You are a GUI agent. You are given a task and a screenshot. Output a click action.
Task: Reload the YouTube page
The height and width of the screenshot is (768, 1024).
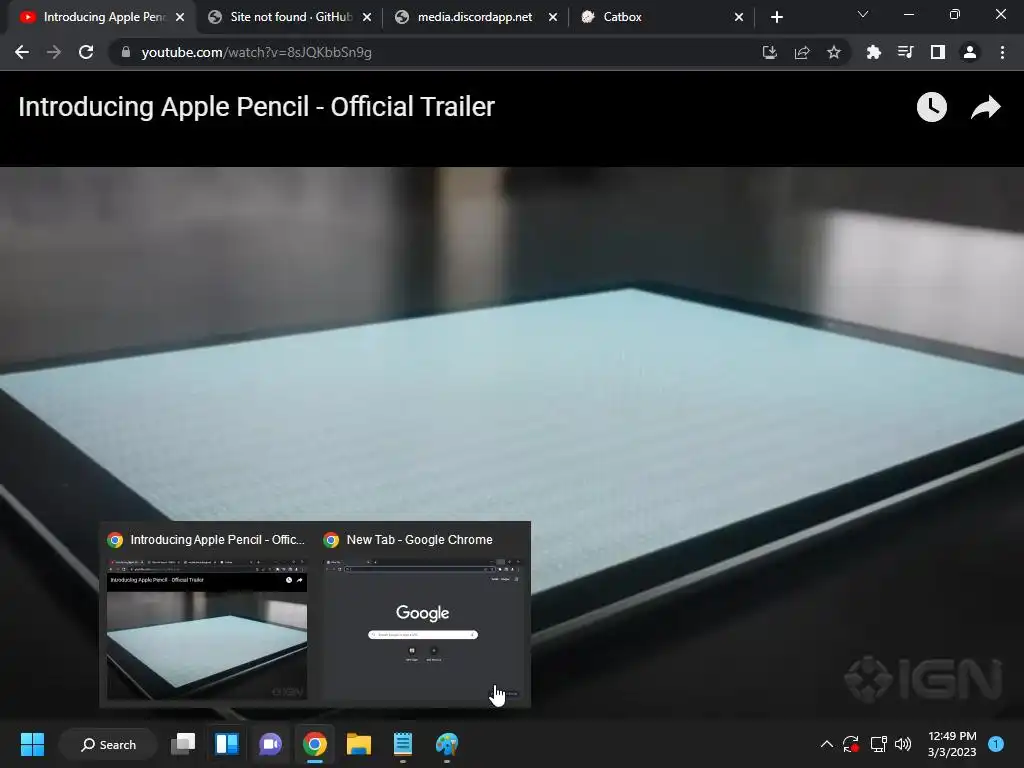click(x=86, y=52)
